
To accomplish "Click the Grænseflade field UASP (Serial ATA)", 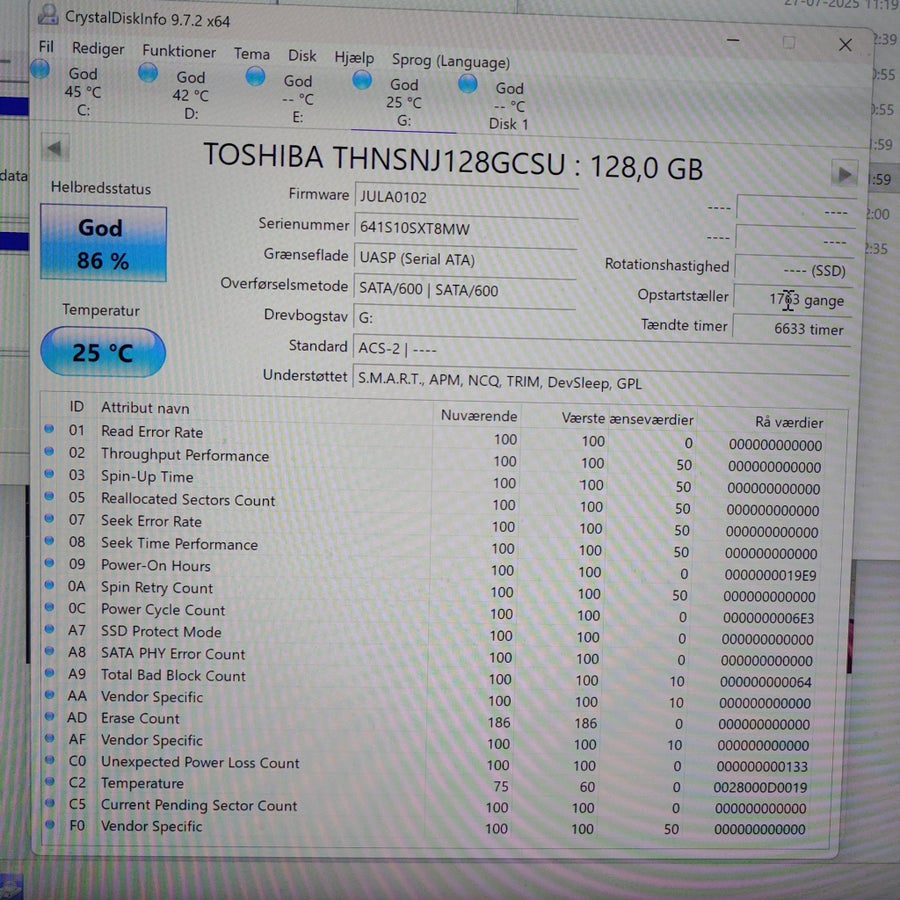I will pos(465,259).
